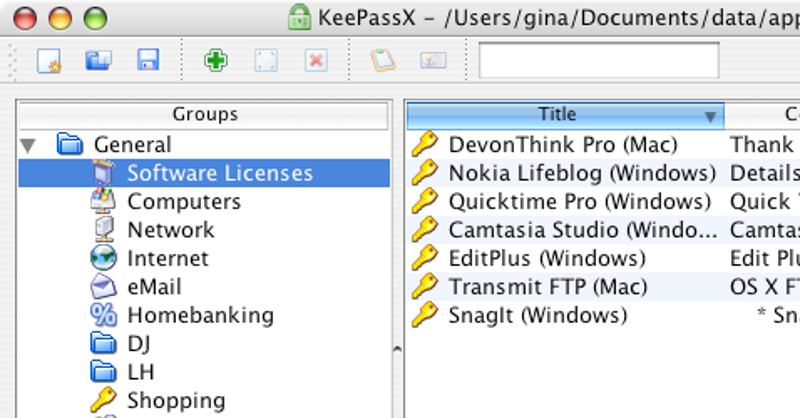Viewport: 800px width, 418px height.
Task: Click the key icon beside DevonThink Pro
Action: point(425,144)
